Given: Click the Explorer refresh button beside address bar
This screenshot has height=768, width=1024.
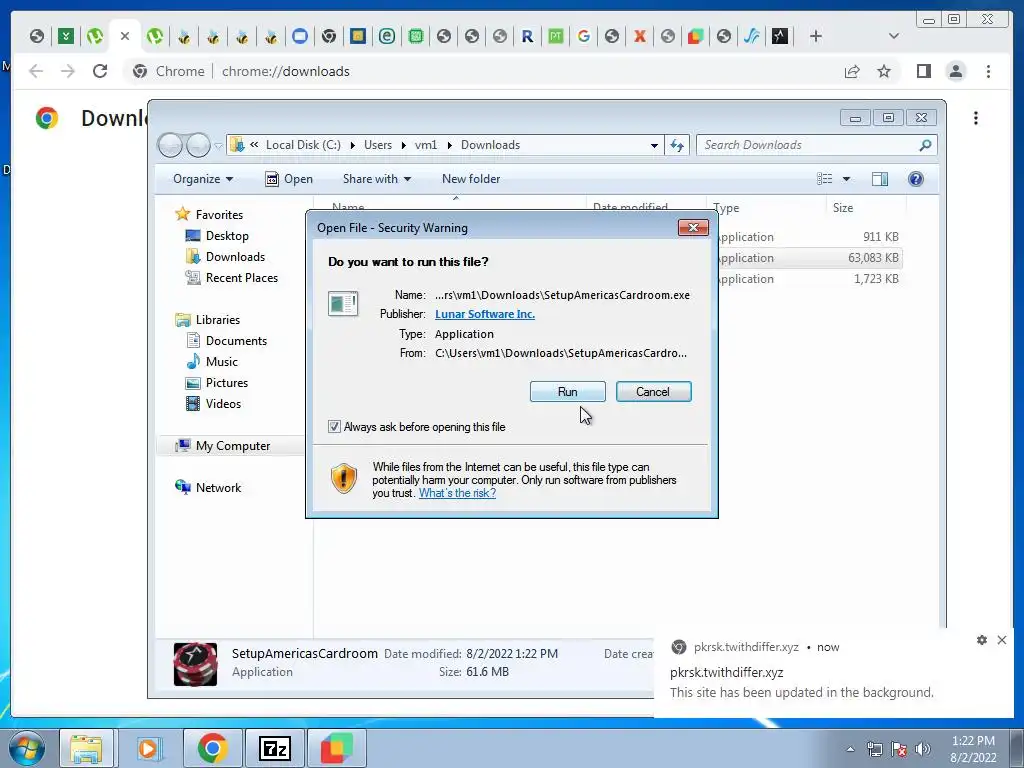Looking at the screenshot, I should point(677,145).
